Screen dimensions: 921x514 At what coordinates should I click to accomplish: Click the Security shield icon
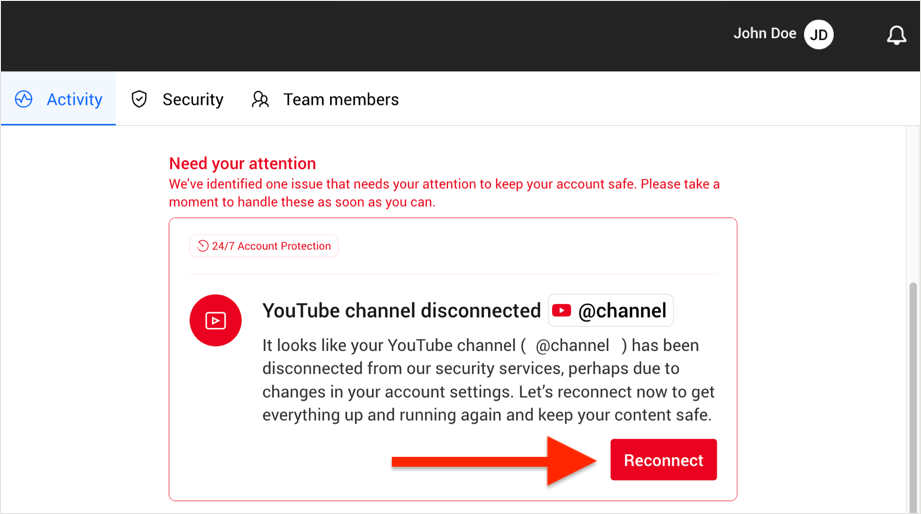pos(139,99)
